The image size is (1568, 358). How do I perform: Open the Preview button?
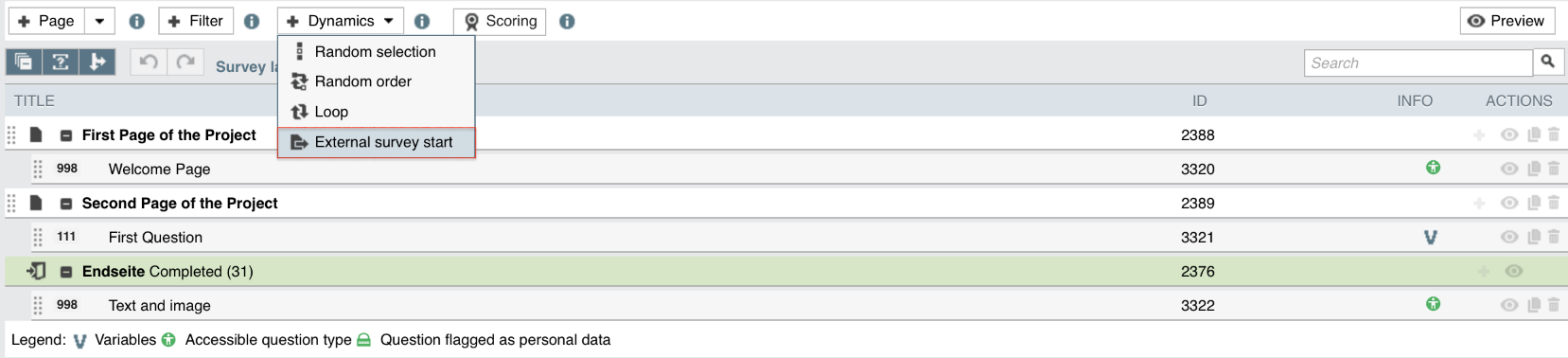click(1506, 21)
